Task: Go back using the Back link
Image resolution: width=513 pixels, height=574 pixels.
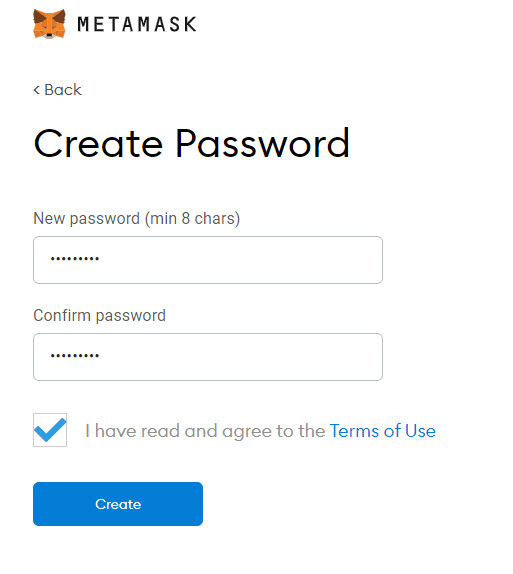Action: click(57, 90)
